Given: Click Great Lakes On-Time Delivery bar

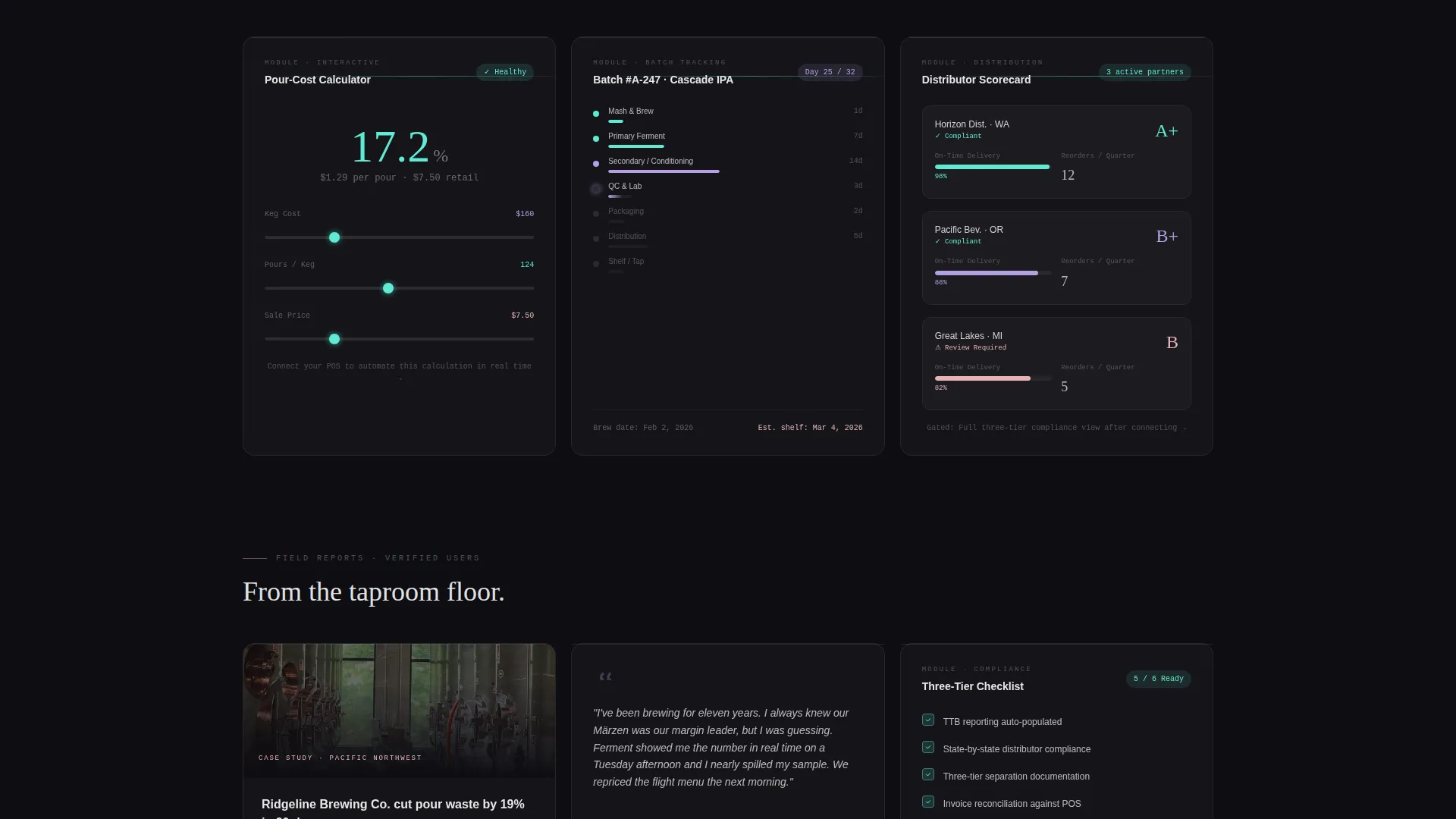Looking at the screenshot, I should tap(993, 378).
